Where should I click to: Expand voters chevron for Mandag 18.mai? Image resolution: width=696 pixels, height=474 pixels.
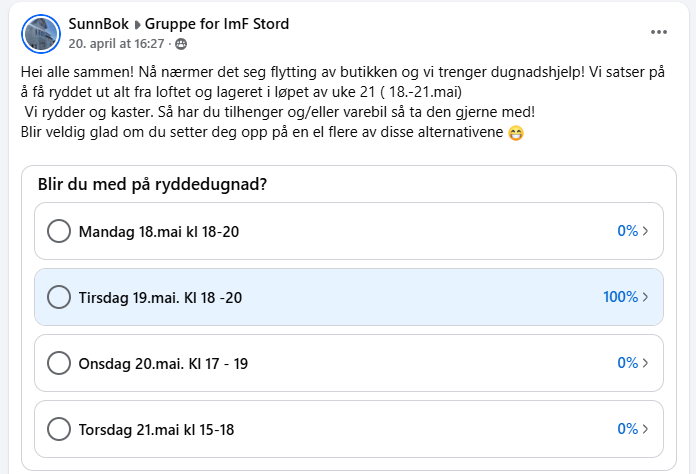[646, 231]
